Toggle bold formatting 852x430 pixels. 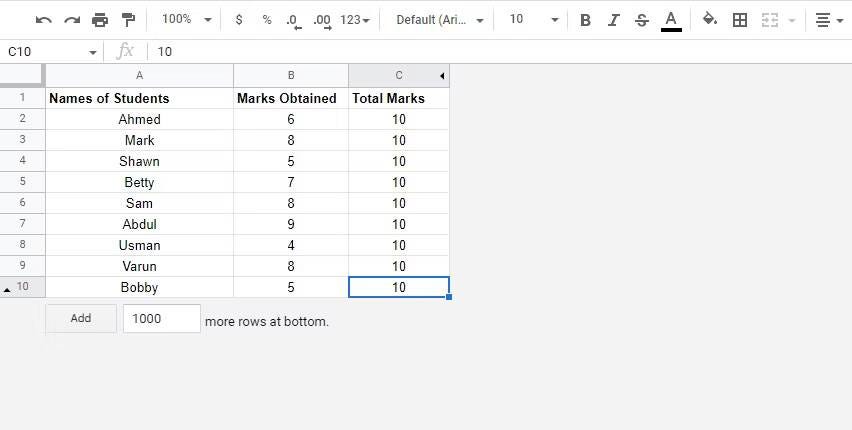(x=585, y=21)
